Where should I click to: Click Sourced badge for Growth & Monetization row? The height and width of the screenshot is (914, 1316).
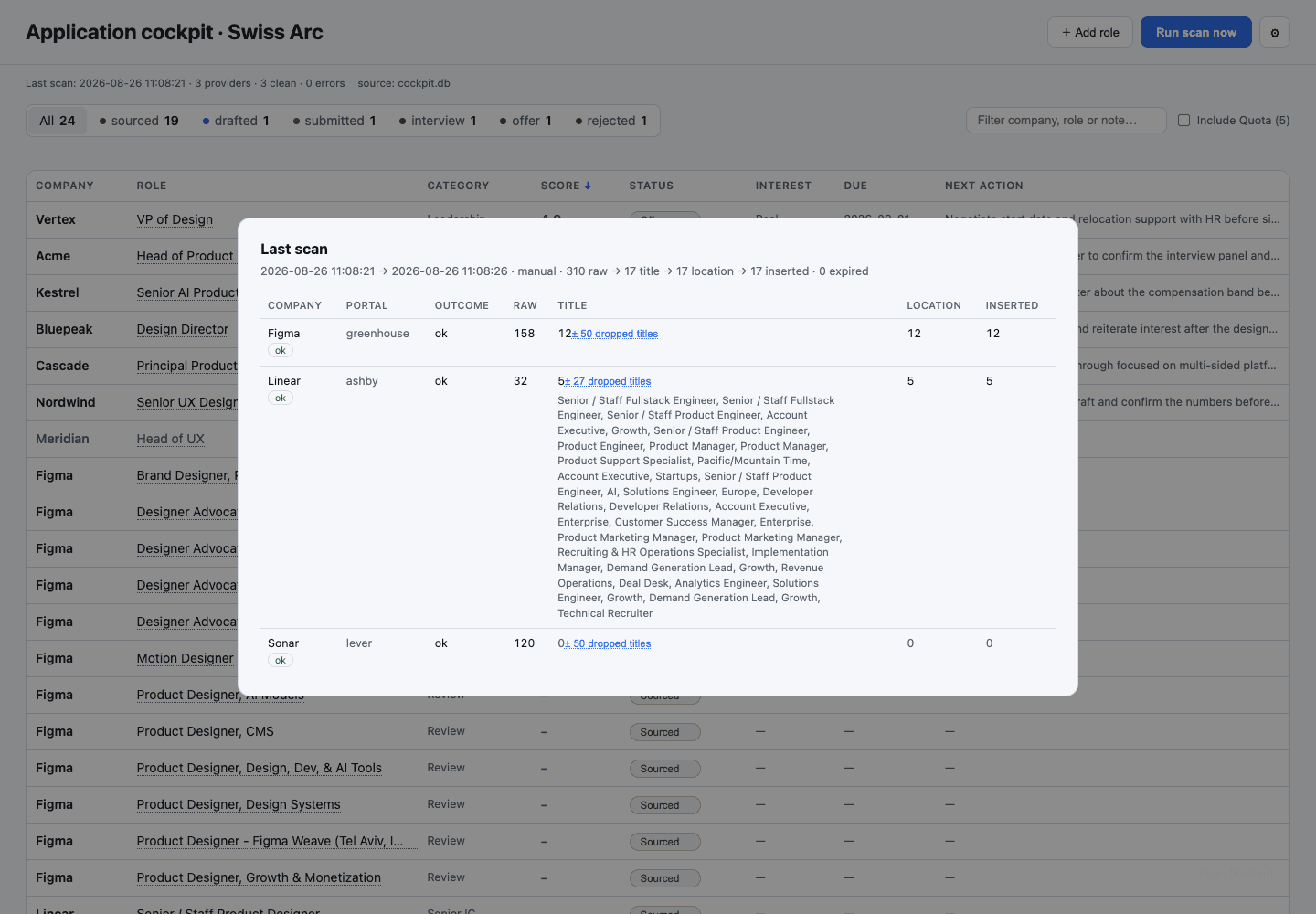664,878
